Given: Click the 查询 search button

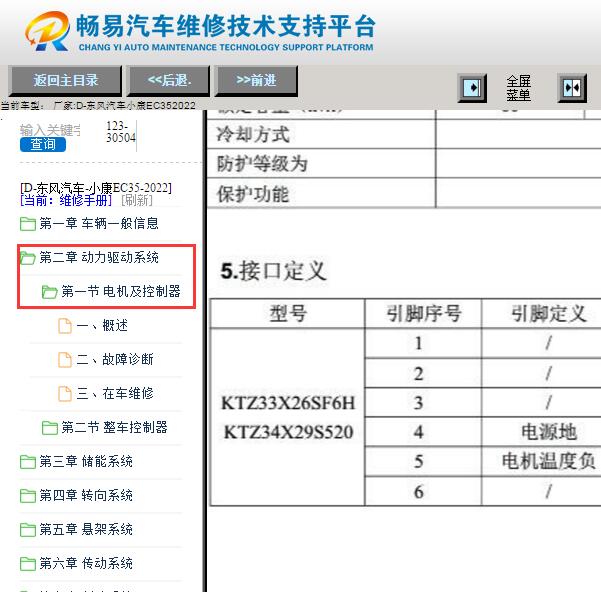Looking at the screenshot, I should (43, 144).
